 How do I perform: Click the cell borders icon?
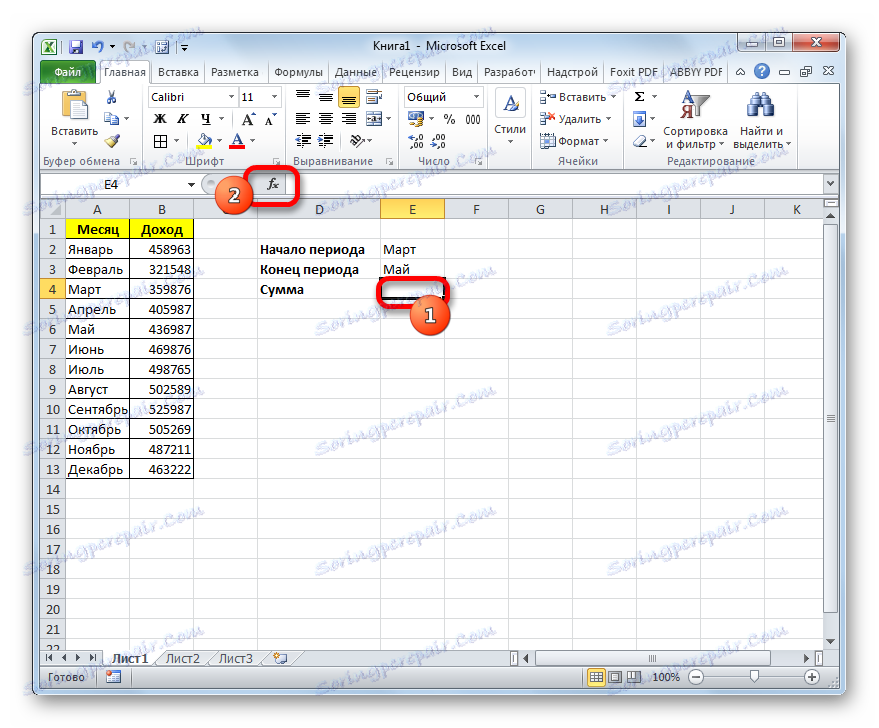tap(160, 141)
